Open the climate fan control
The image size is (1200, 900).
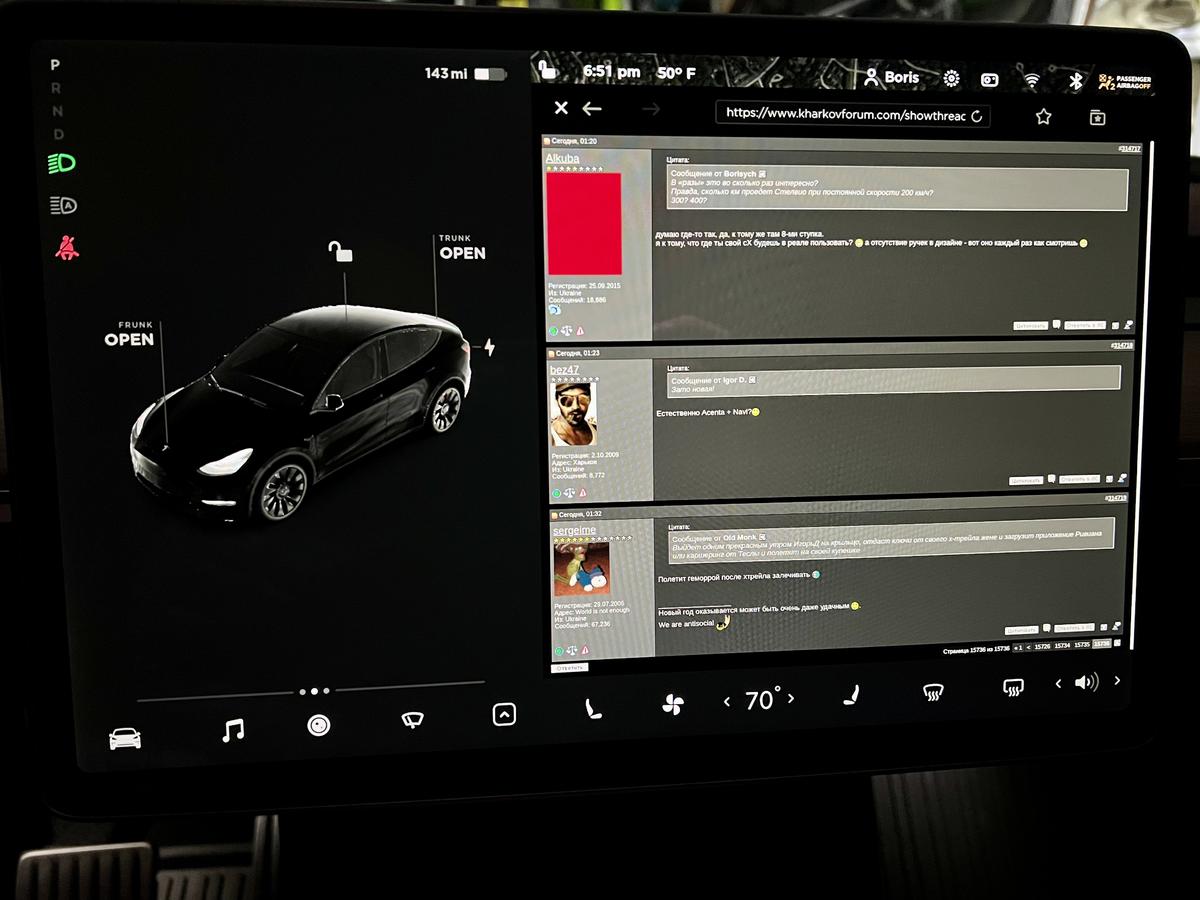pos(672,704)
